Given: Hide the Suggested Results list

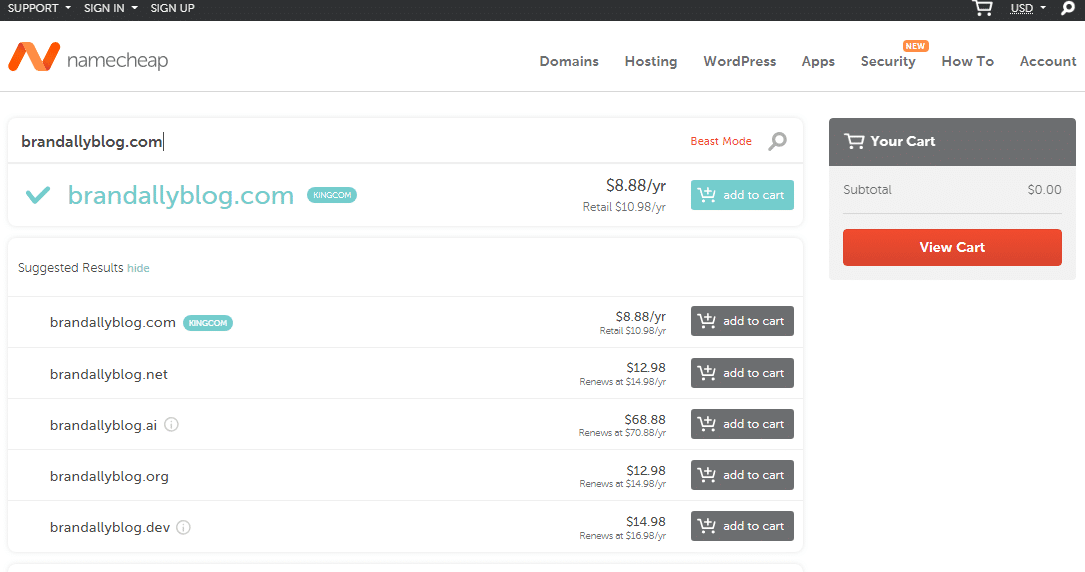Looking at the screenshot, I should (138, 268).
